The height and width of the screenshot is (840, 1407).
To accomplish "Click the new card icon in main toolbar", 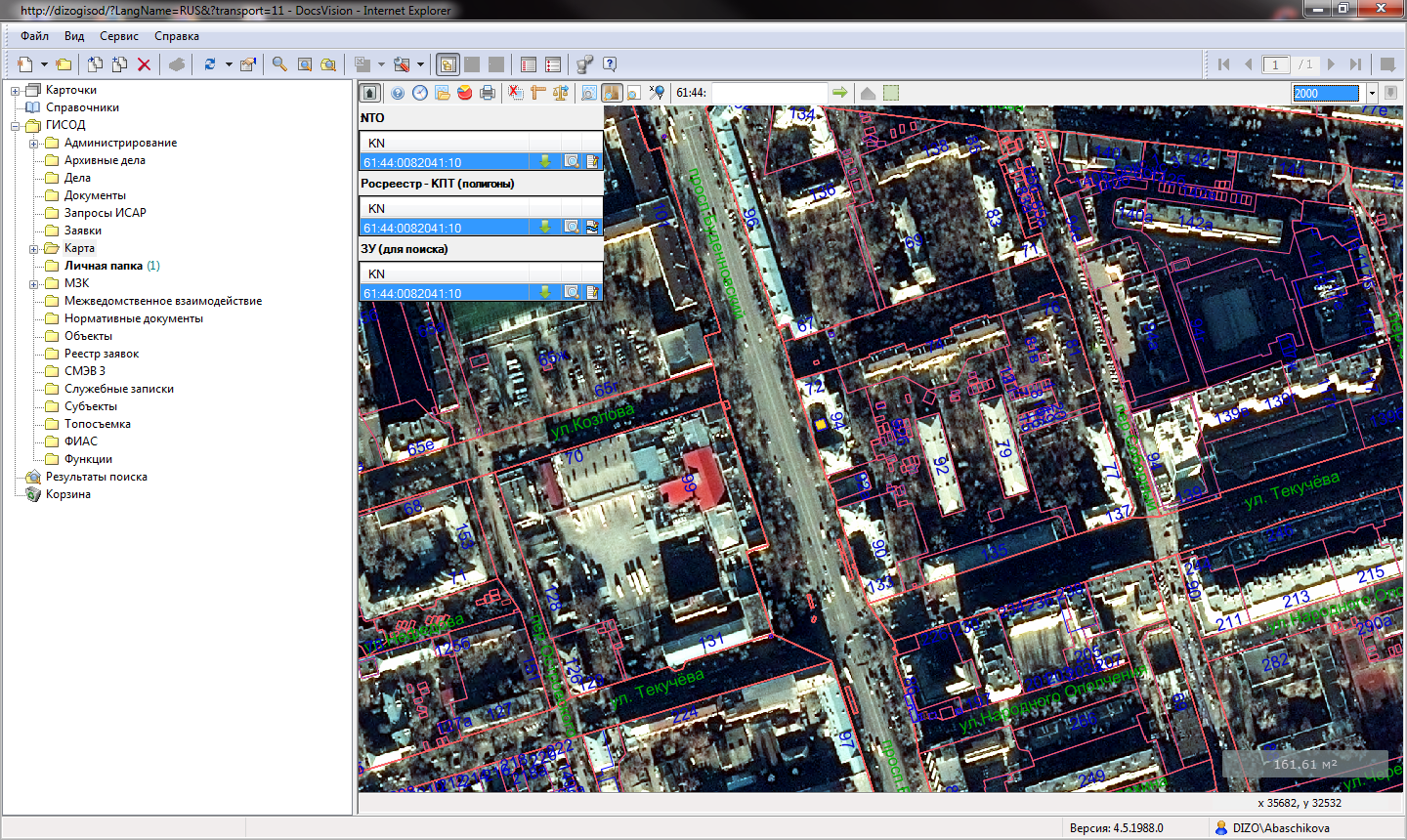I will click(24, 64).
